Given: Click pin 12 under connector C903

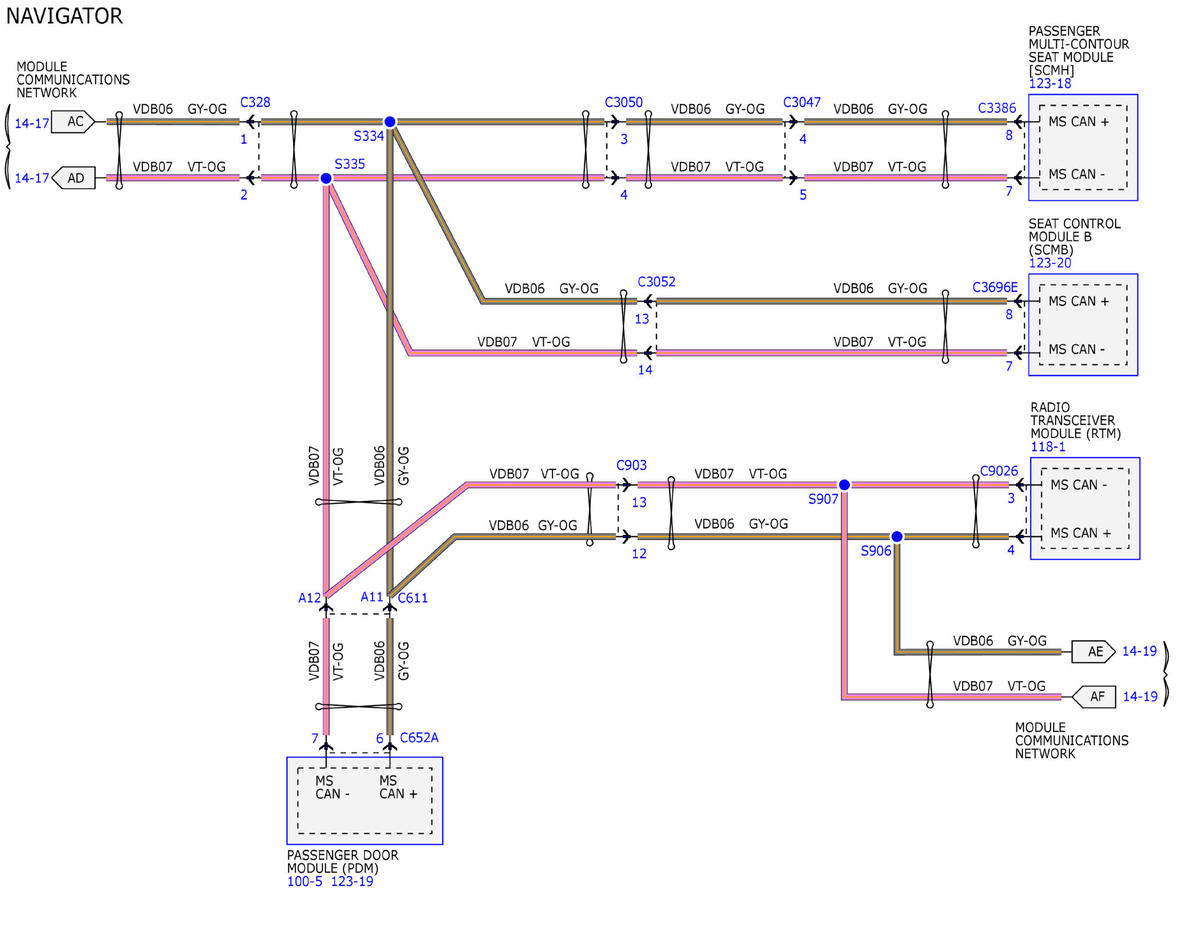Looking at the screenshot, I should (639, 554).
